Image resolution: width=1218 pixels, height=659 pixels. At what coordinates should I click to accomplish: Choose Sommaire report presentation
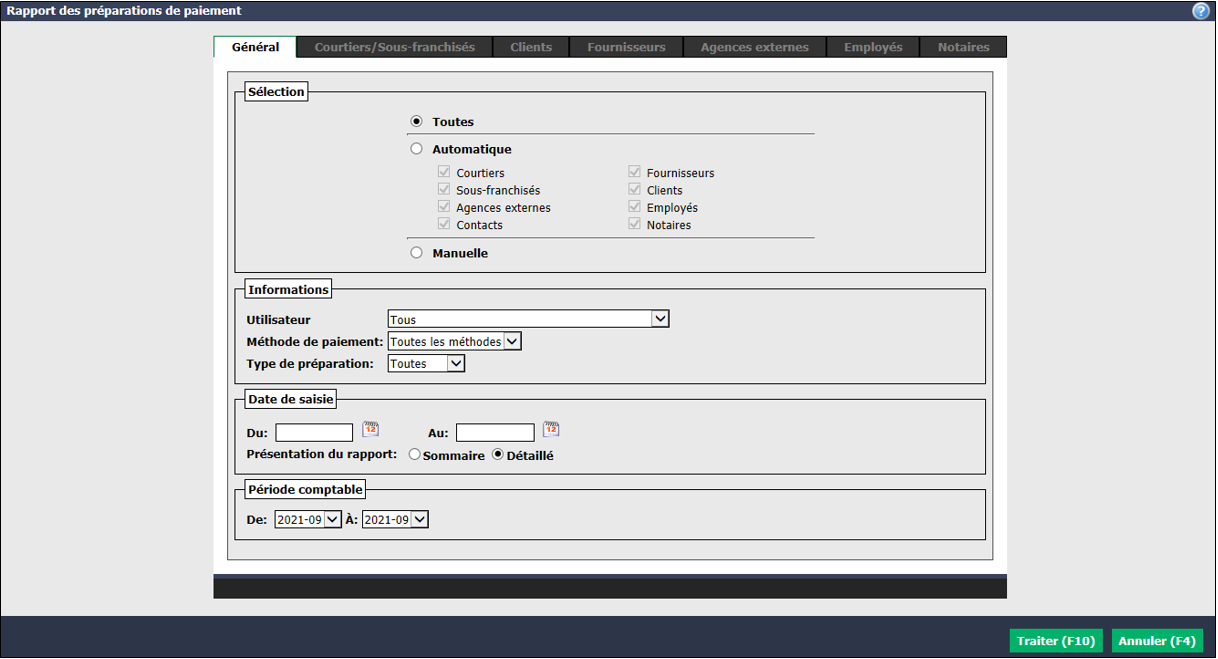pos(414,455)
